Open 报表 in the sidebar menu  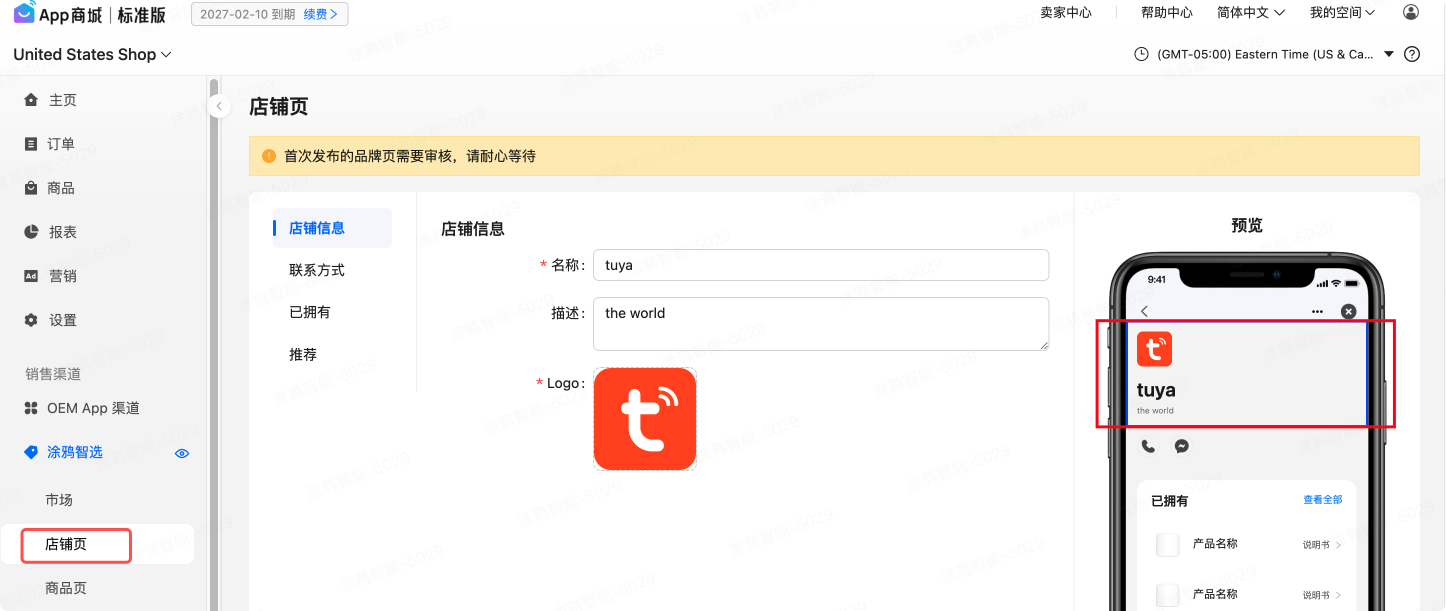(x=63, y=232)
